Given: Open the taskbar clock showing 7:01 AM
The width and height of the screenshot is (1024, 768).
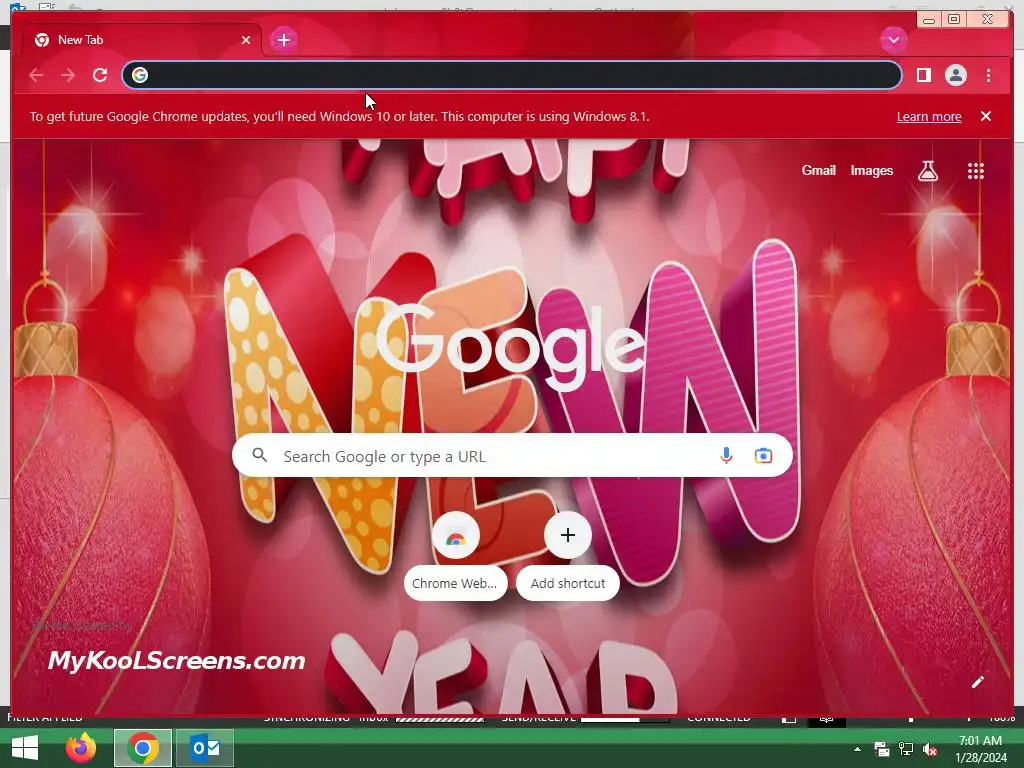Looking at the screenshot, I should [x=980, y=749].
